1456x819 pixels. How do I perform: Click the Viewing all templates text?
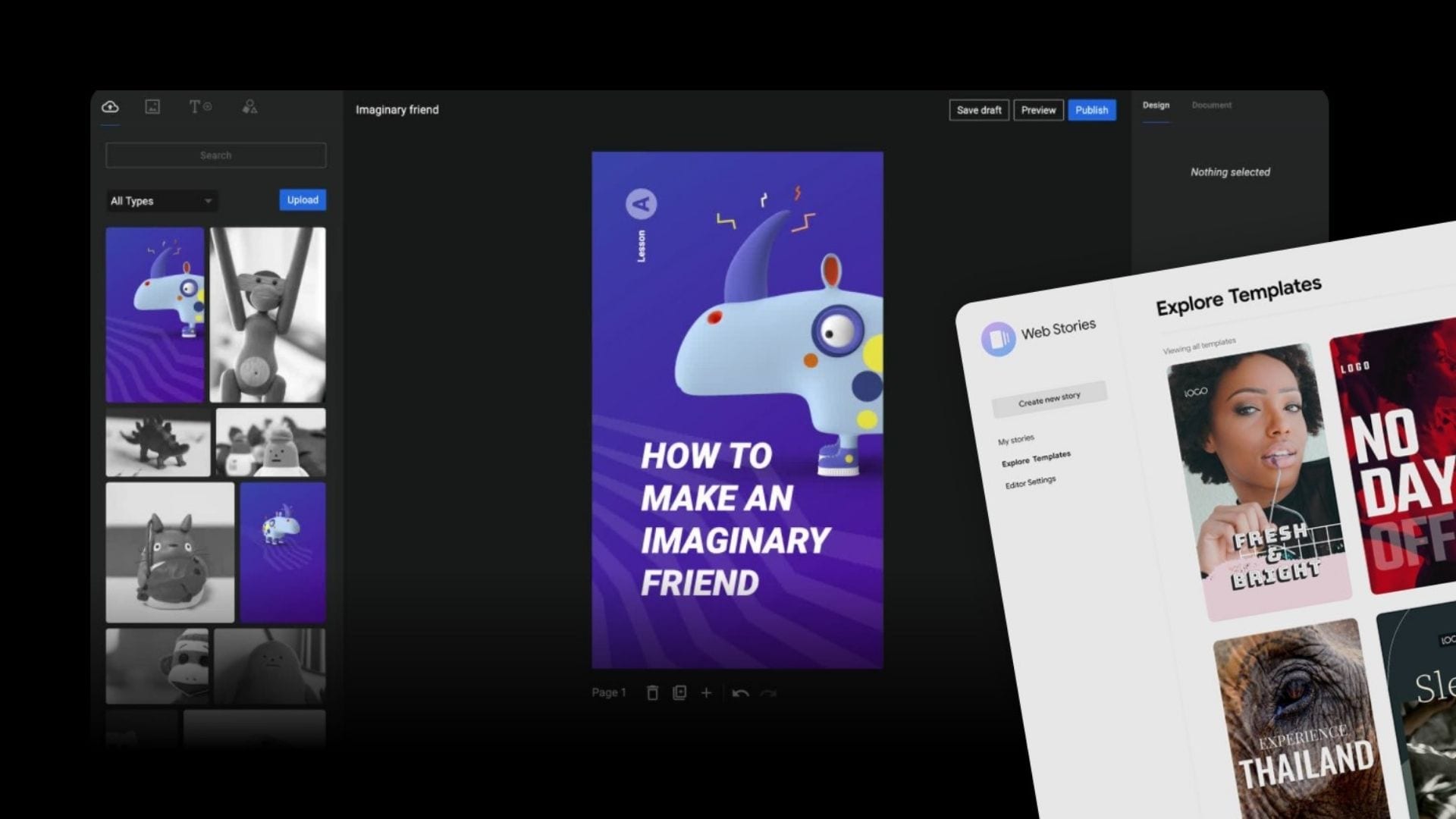click(x=1199, y=346)
